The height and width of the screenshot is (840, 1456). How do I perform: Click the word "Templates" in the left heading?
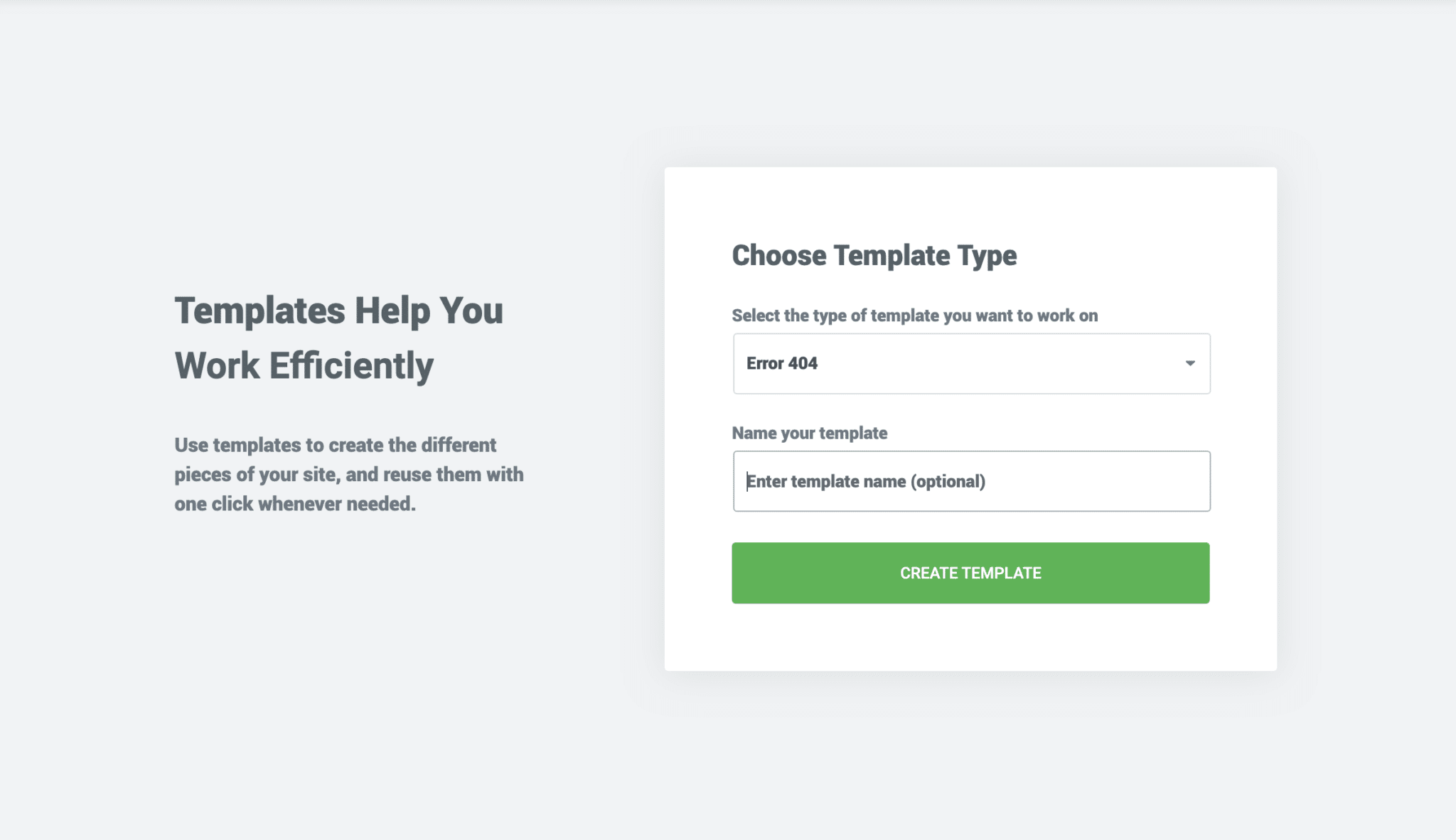(259, 311)
